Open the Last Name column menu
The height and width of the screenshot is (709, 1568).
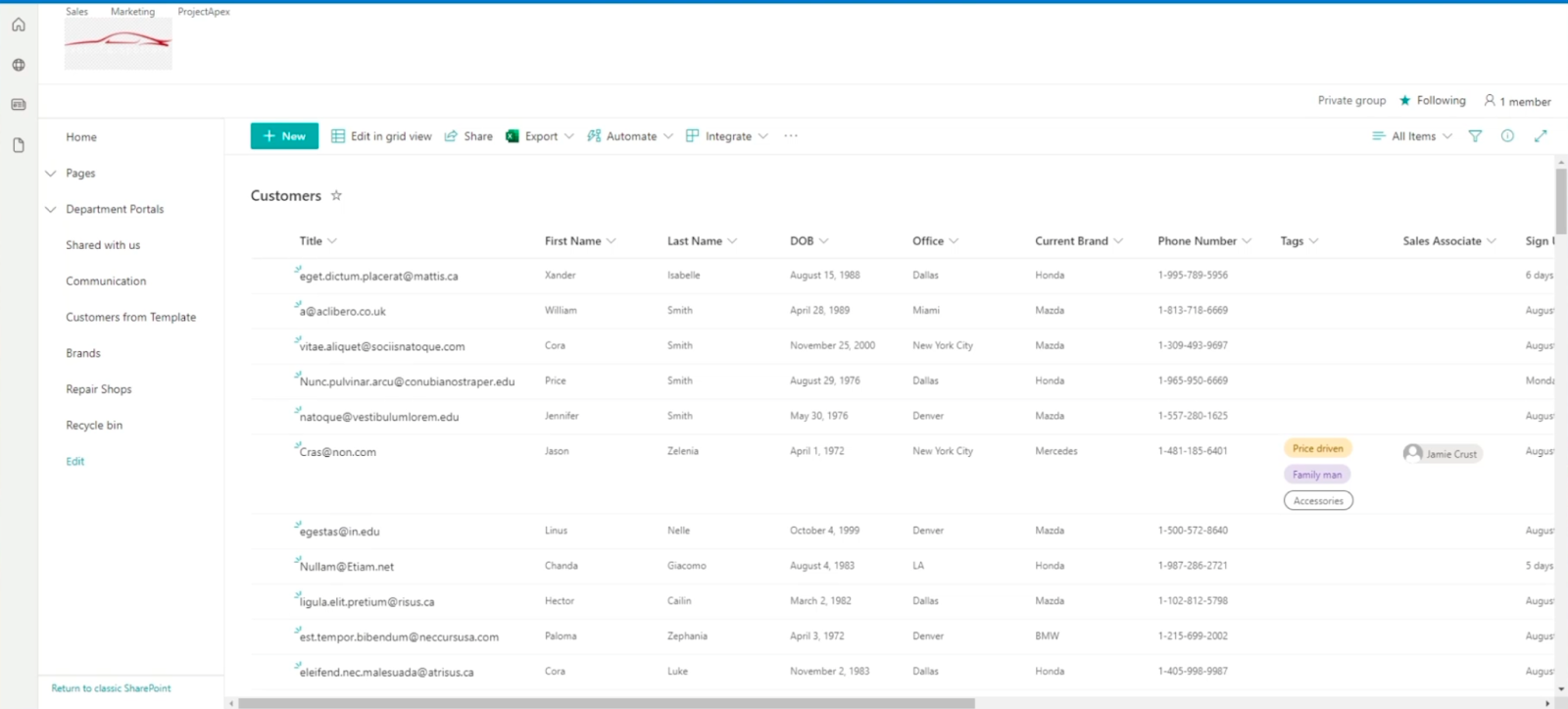click(702, 241)
